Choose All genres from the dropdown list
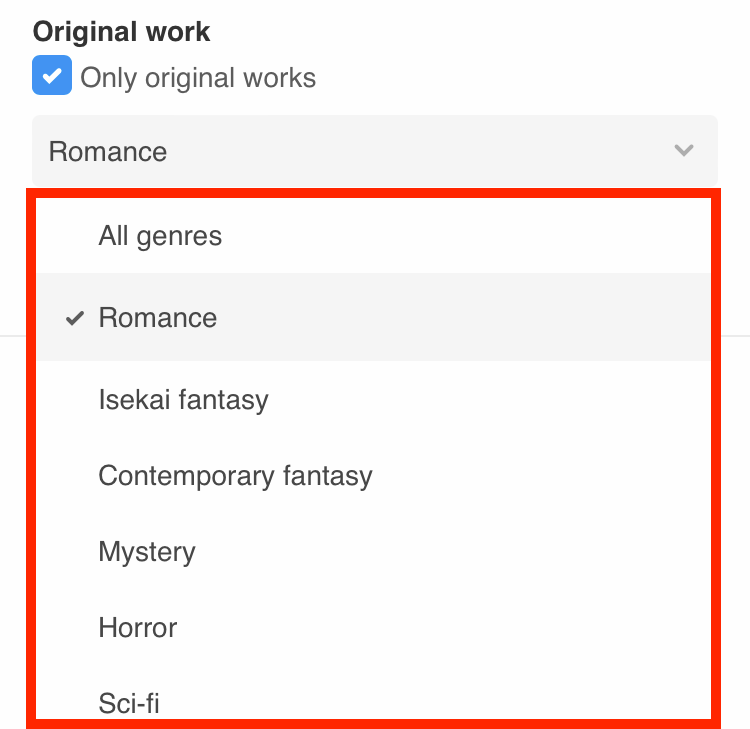 point(160,236)
